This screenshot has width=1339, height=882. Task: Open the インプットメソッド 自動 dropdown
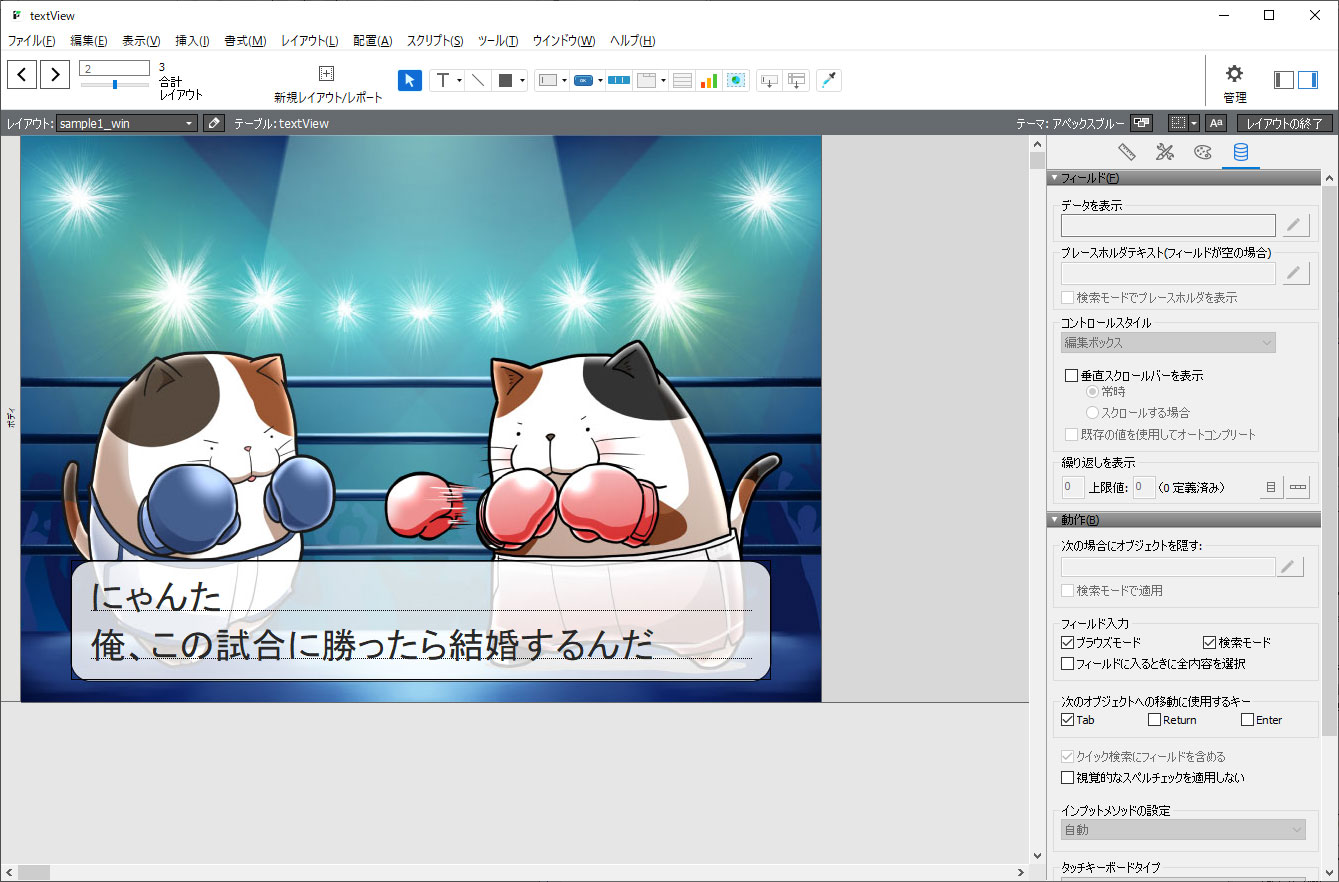(1183, 829)
